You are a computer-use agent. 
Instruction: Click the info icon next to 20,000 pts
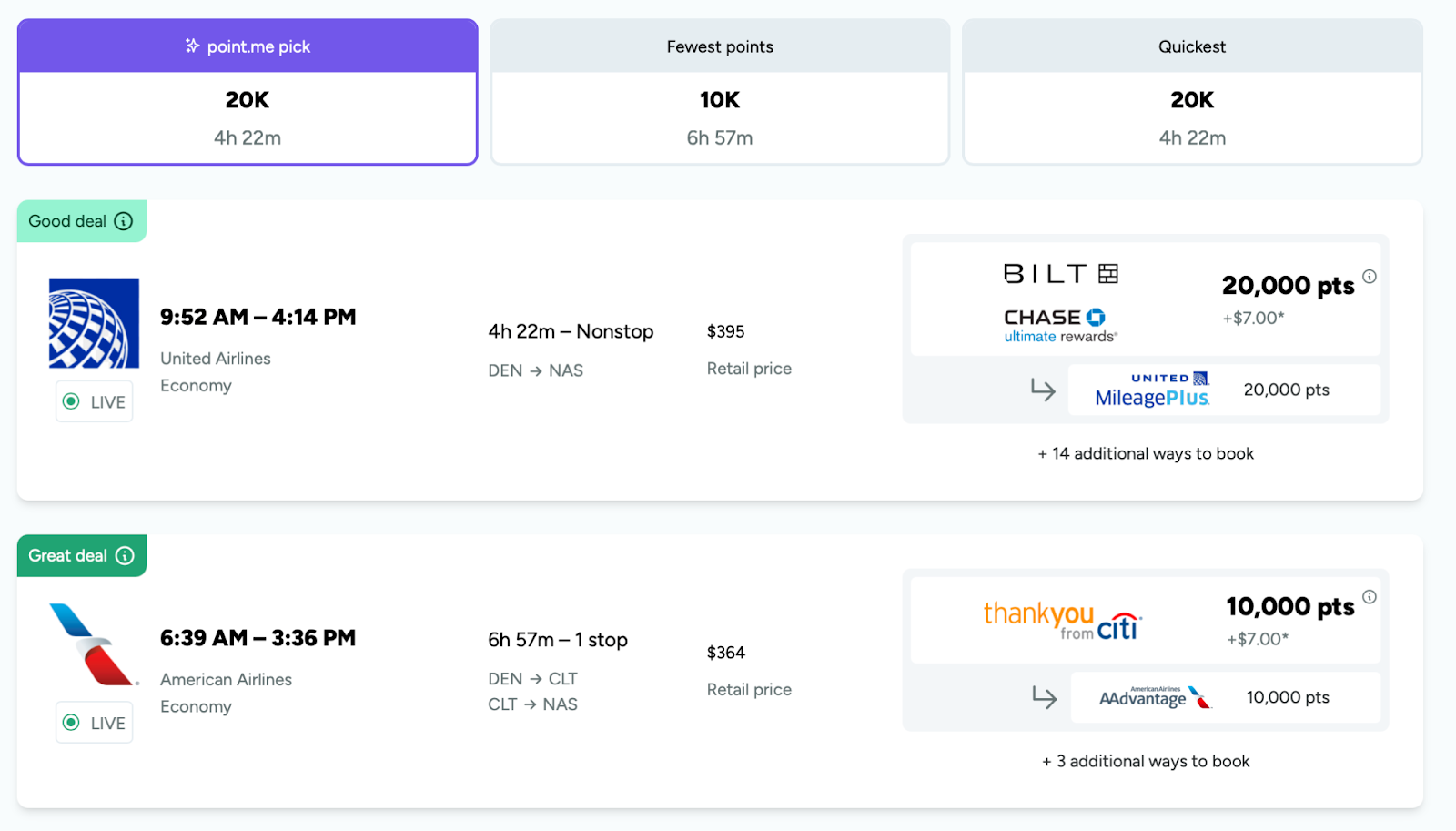click(1371, 277)
